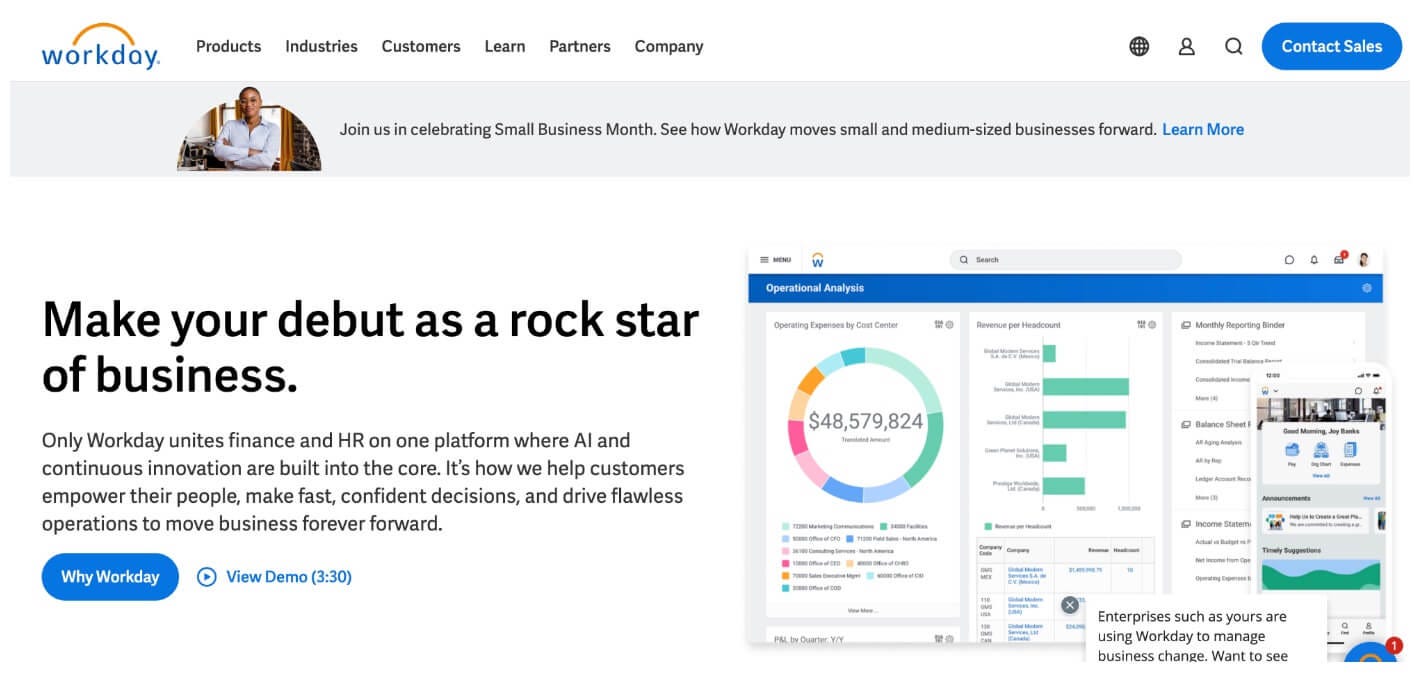Open the Products menu
Screen dimensions: 1420x686
[x=228, y=46]
